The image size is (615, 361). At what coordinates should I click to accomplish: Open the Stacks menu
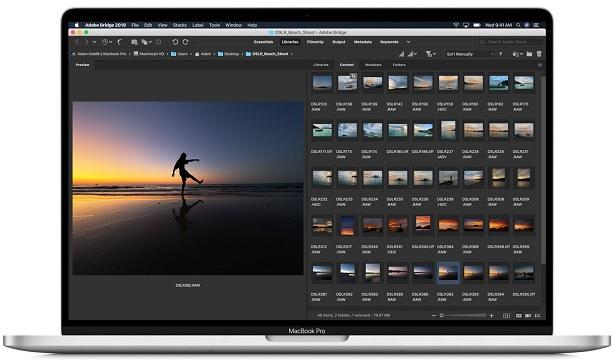(180, 25)
